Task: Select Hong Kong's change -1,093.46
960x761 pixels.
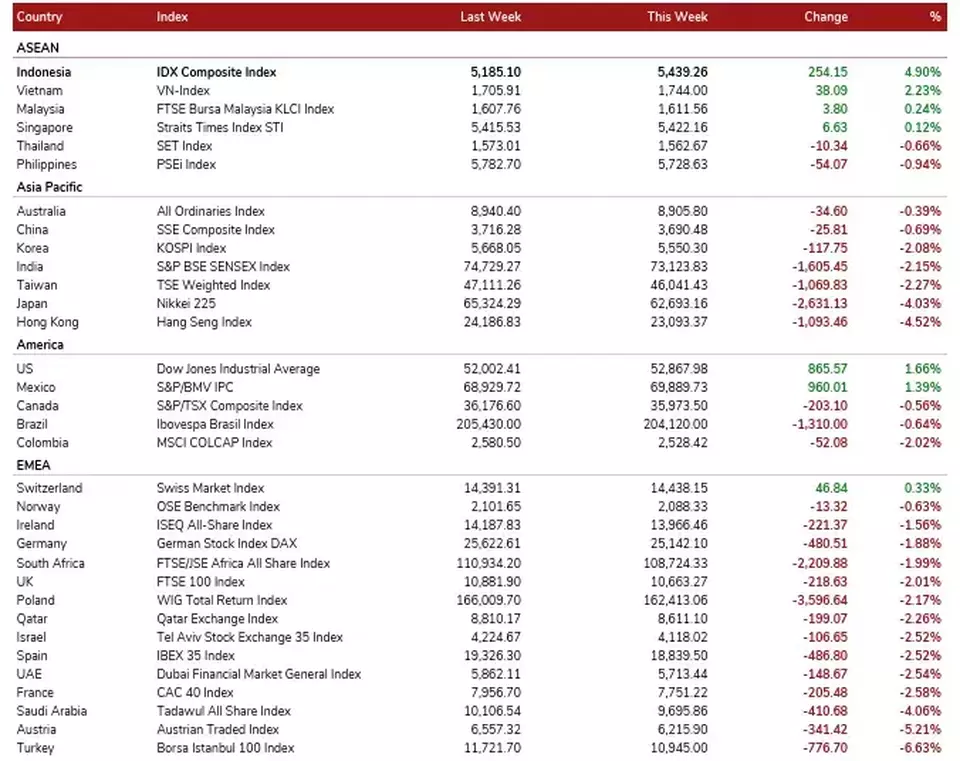Action: coord(820,321)
